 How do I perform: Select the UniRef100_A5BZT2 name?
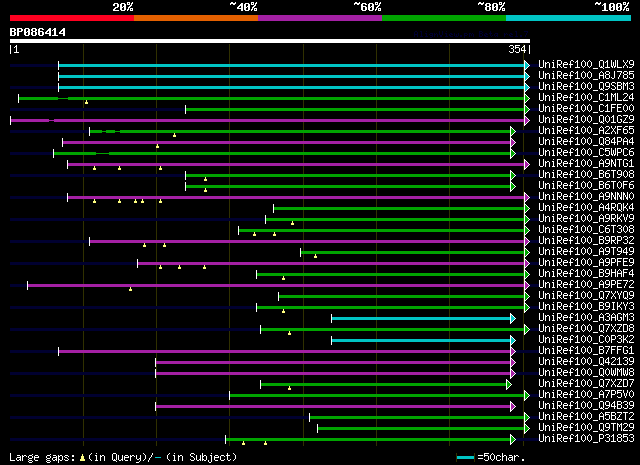pyautogui.click(x=586, y=417)
